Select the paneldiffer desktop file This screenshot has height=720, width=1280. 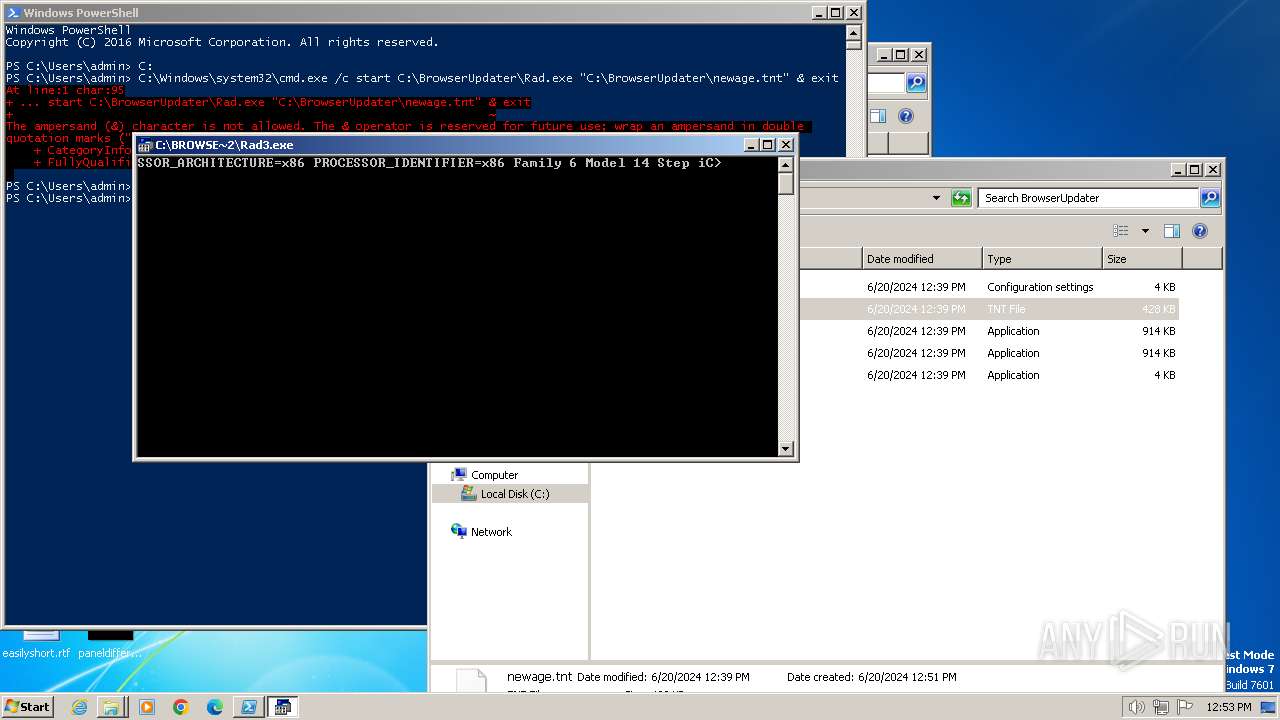tap(110, 644)
